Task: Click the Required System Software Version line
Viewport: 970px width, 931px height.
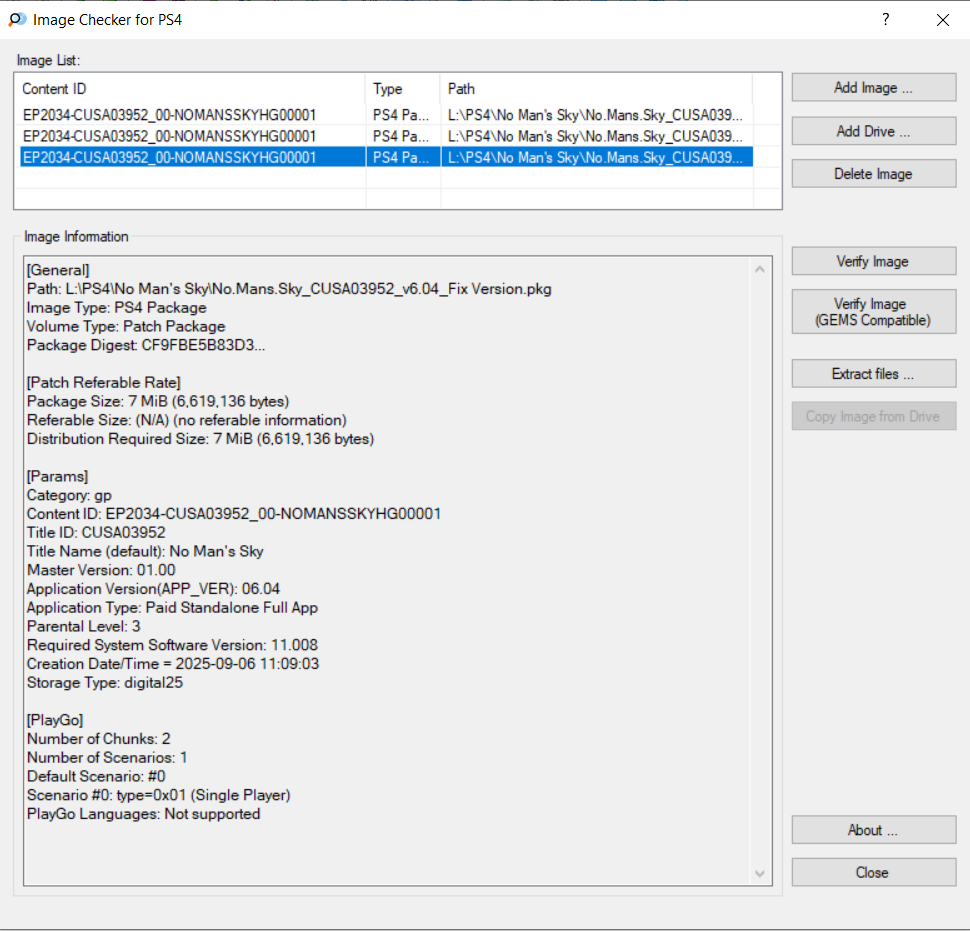Action: tap(172, 645)
